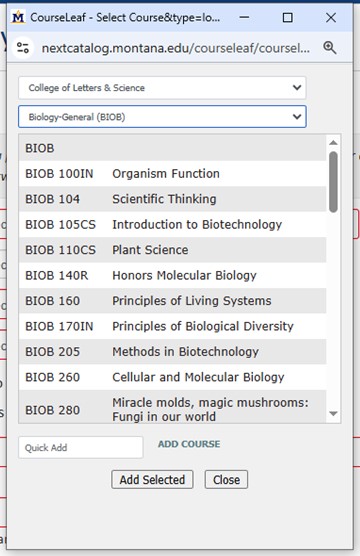Select BIOB 104 Scientific Thinking
This screenshot has width=360, height=556.
pos(172,199)
